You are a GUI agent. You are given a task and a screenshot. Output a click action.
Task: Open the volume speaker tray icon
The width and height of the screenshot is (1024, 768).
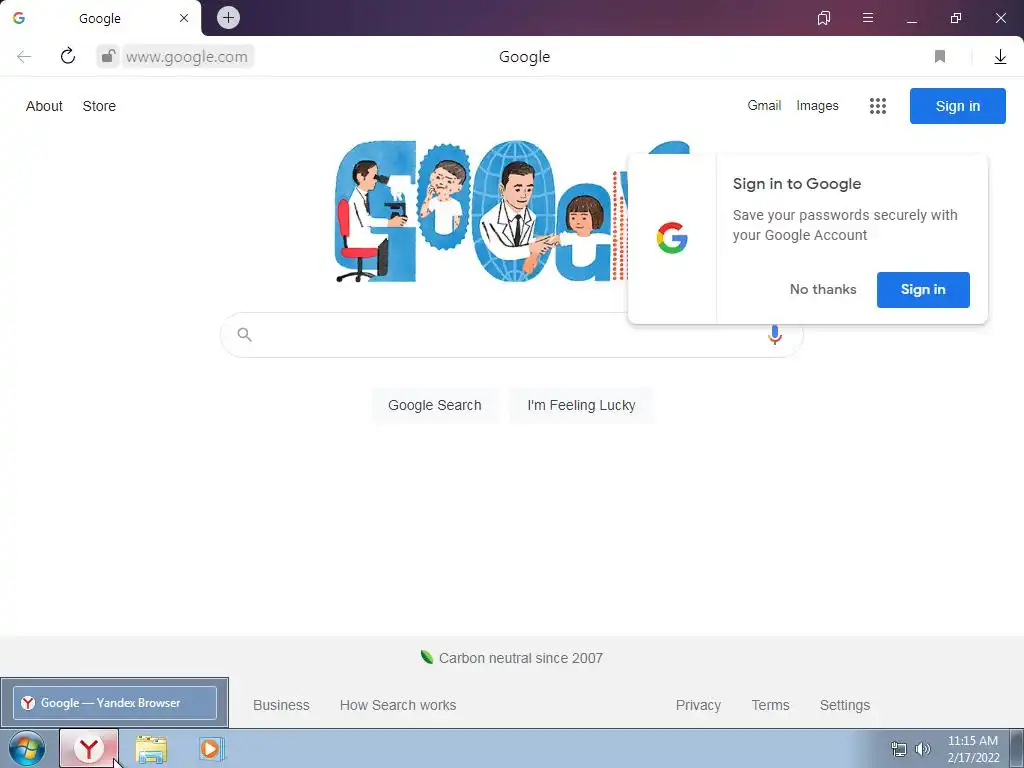point(922,749)
